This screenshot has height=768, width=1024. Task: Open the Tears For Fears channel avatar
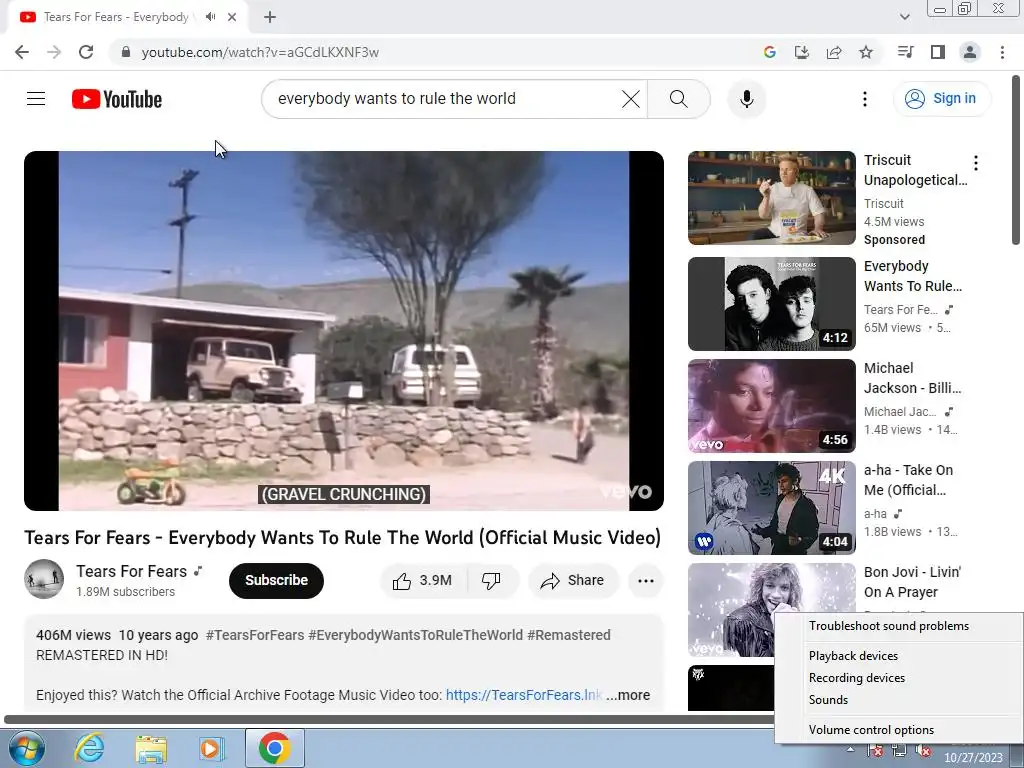[44, 579]
